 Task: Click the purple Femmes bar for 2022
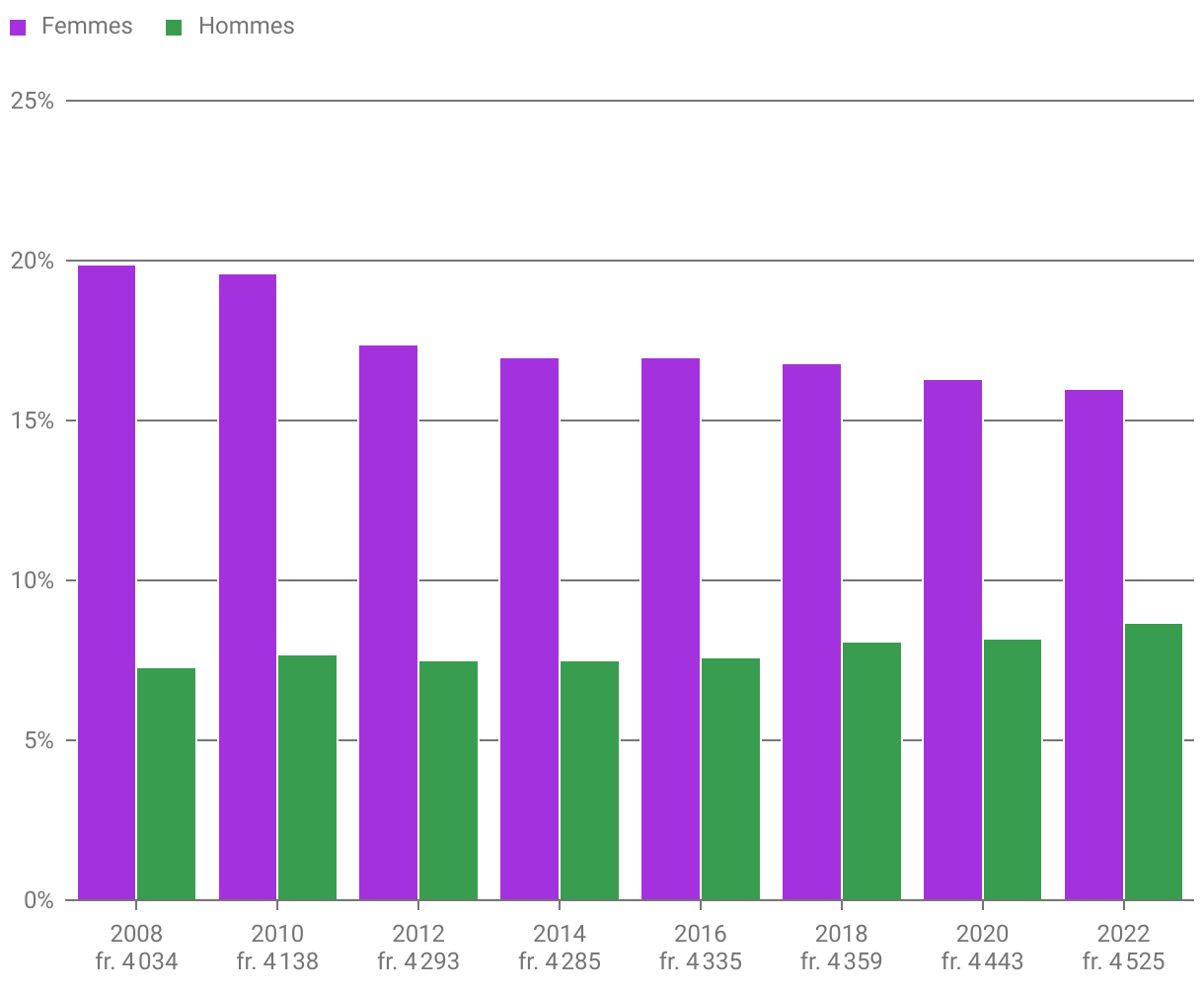[1094, 645]
